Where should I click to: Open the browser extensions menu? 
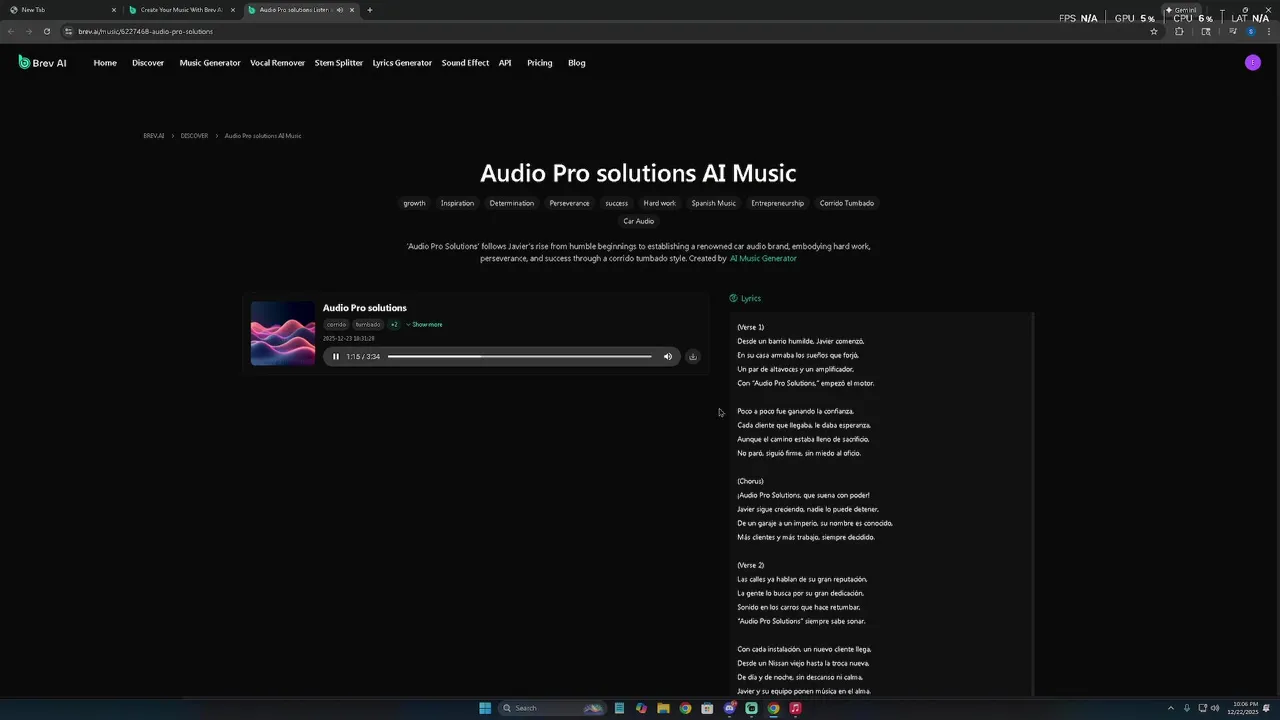(x=1179, y=31)
